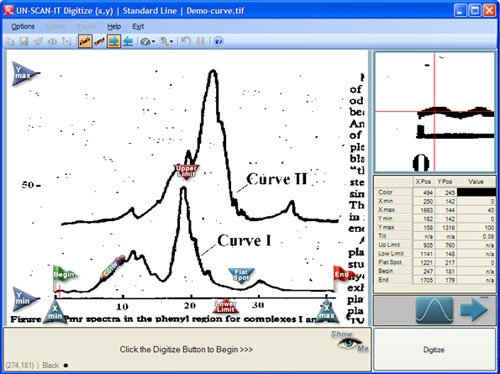Click the Y max Y Pos cell 1316
The image size is (500, 374).
click(445, 227)
